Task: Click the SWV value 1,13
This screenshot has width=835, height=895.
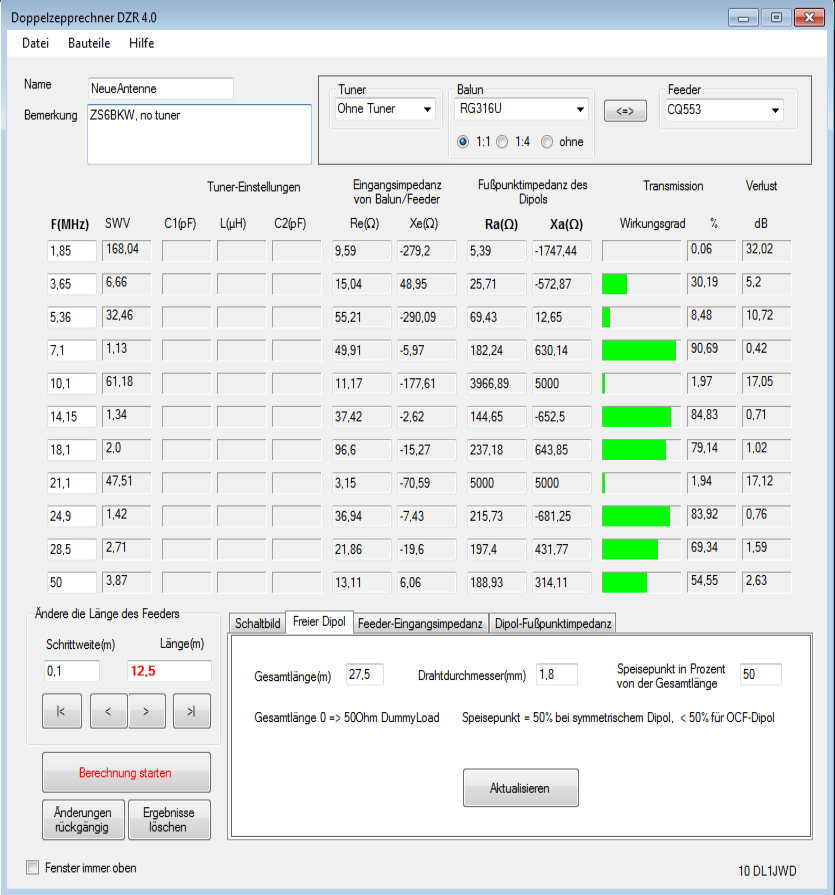Action: pyautogui.click(x=127, y=349)
